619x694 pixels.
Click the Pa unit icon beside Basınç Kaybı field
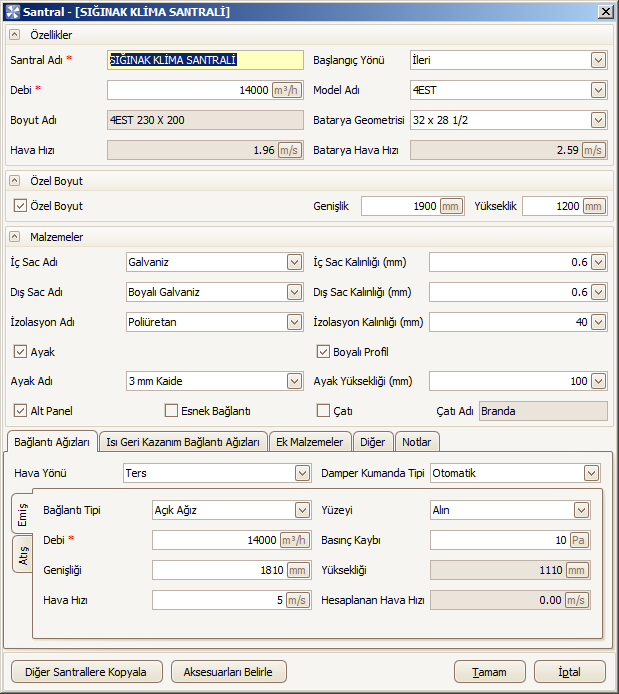pos(578,540)
